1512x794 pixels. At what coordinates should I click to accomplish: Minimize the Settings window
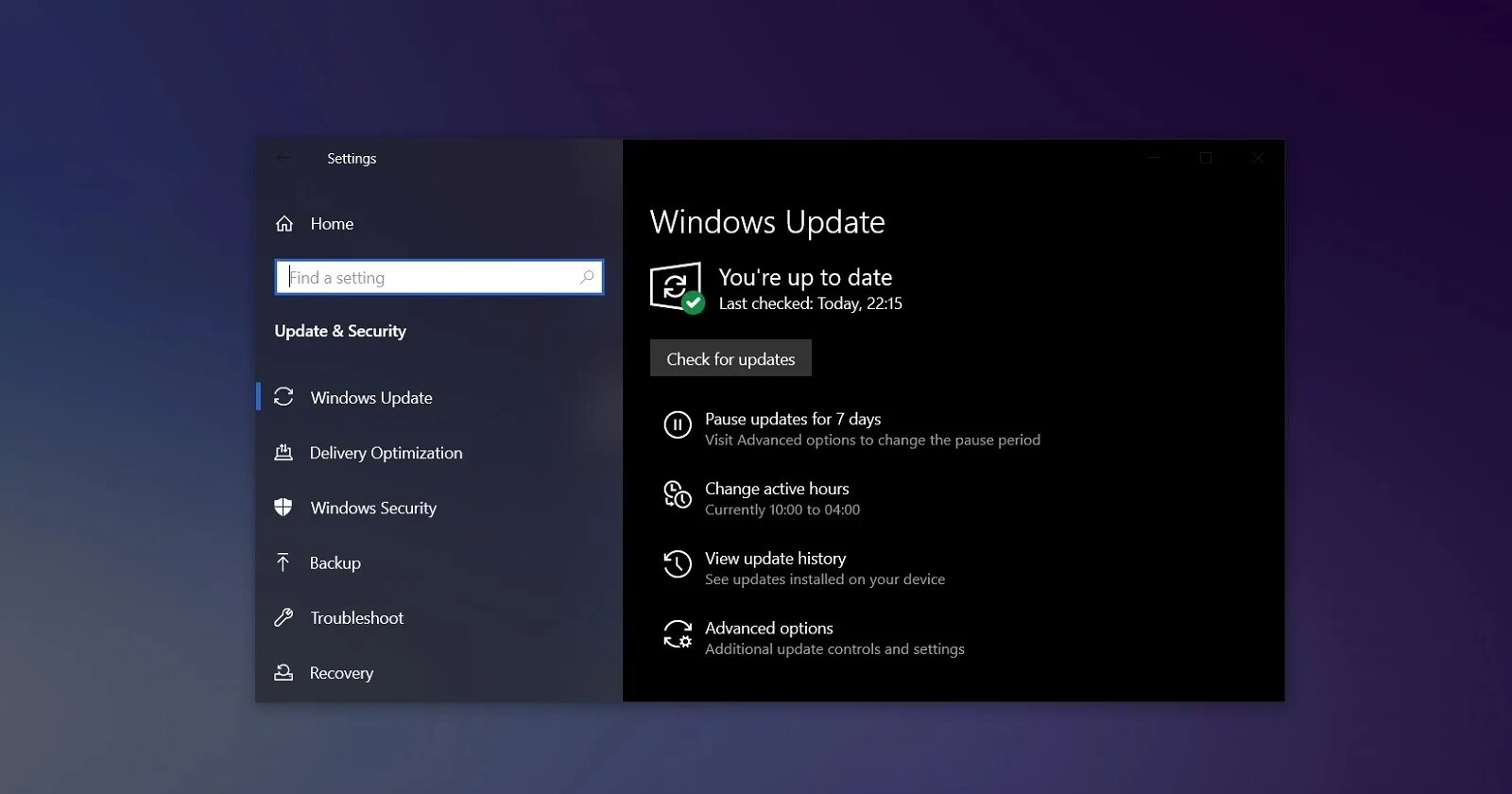(x=1154, y=158)
